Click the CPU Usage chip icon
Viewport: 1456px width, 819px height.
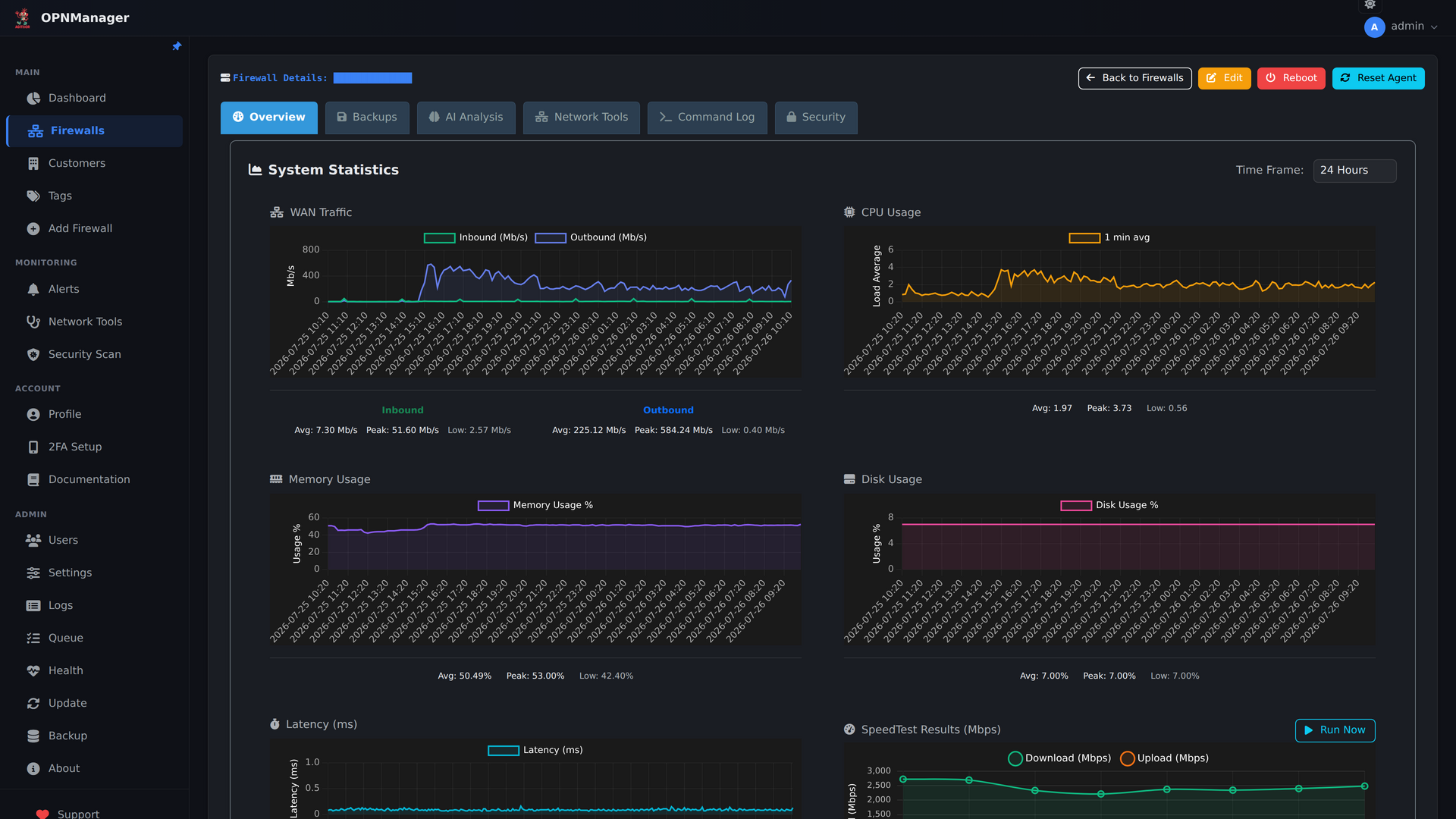click(849, 212)
